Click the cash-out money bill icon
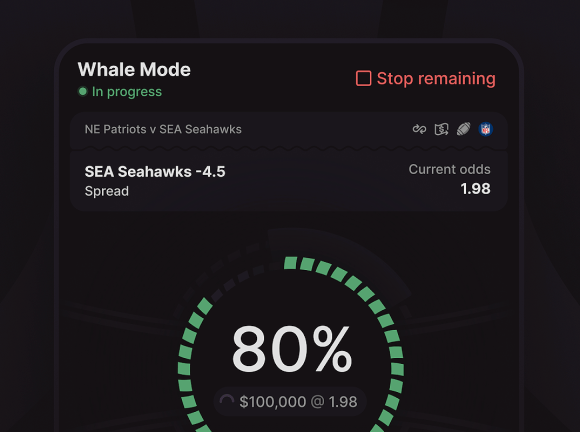This screenshot has width=580, height=432. pyautogui.click(x=441, y=129)
